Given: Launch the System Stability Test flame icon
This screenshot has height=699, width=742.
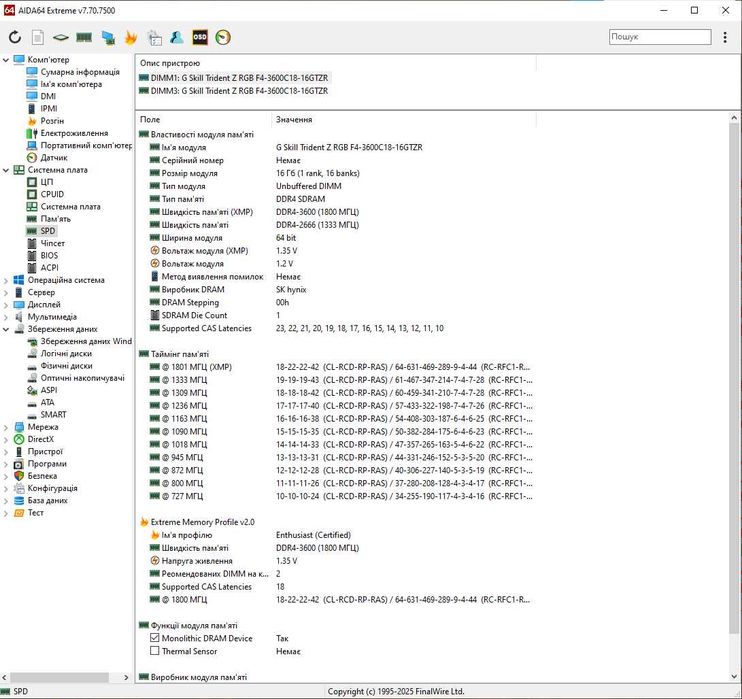Looking at the screenshot, I should click(x=131, y=37).
